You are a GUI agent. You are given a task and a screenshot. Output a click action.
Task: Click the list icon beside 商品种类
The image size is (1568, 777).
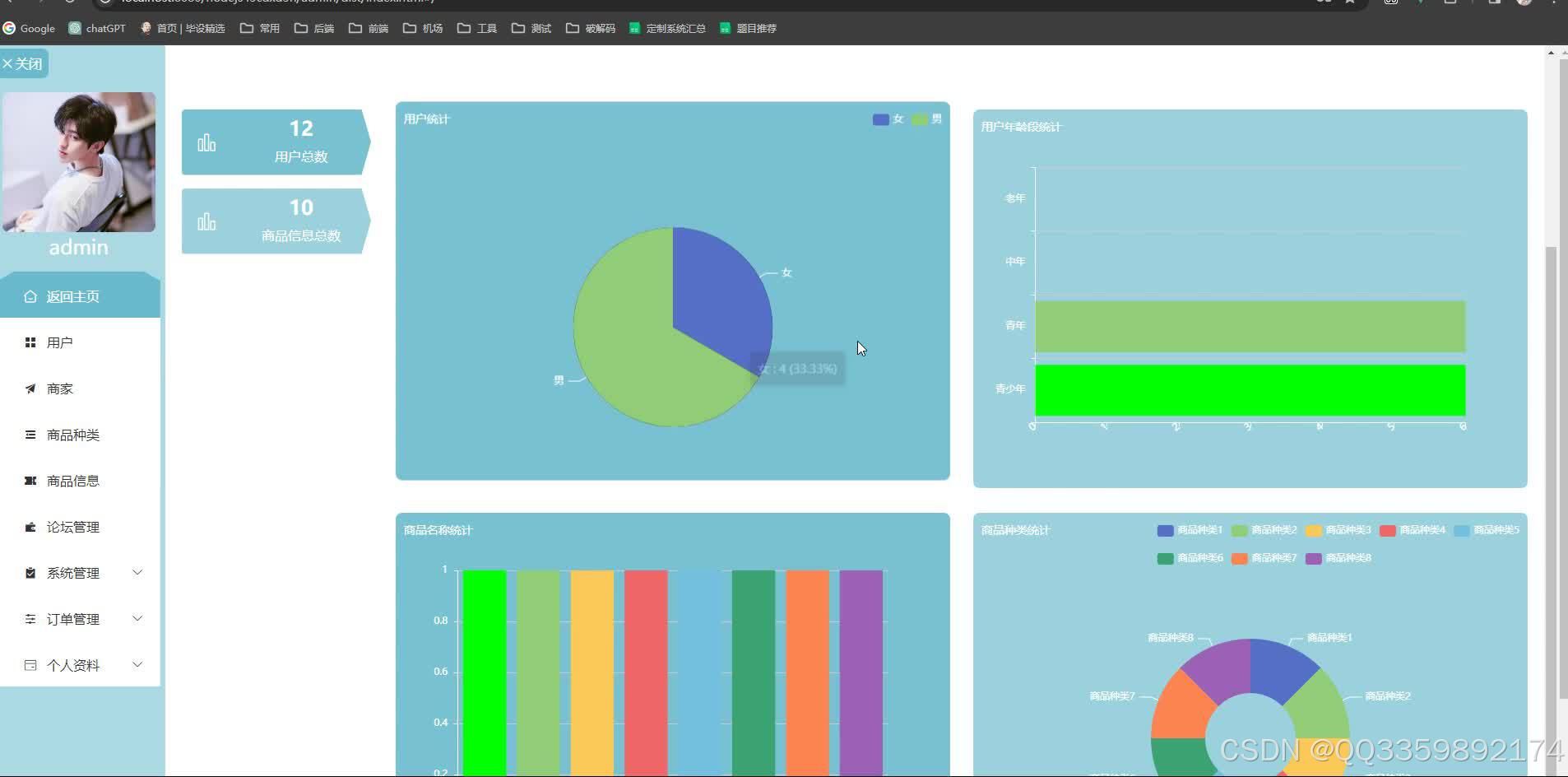[x=30, y=435]
